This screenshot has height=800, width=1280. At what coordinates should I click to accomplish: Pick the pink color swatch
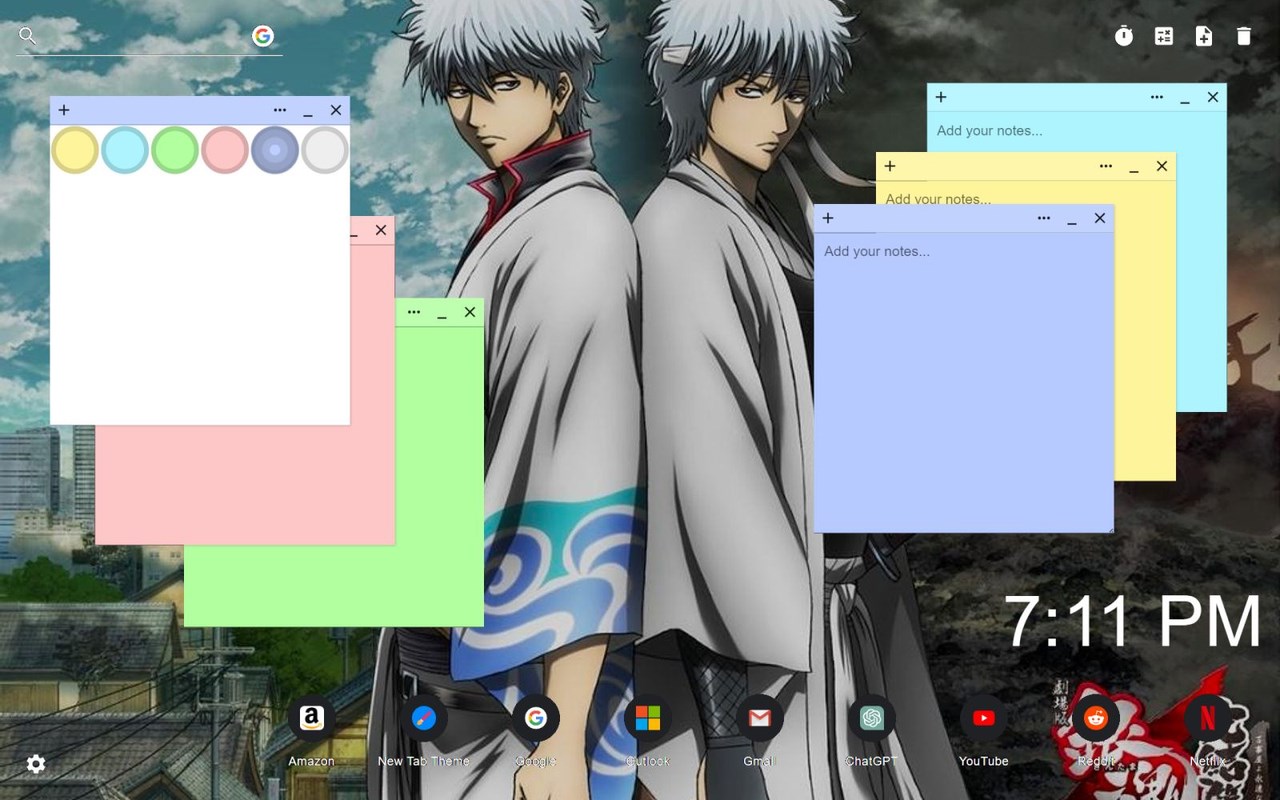tap(225, 150)
